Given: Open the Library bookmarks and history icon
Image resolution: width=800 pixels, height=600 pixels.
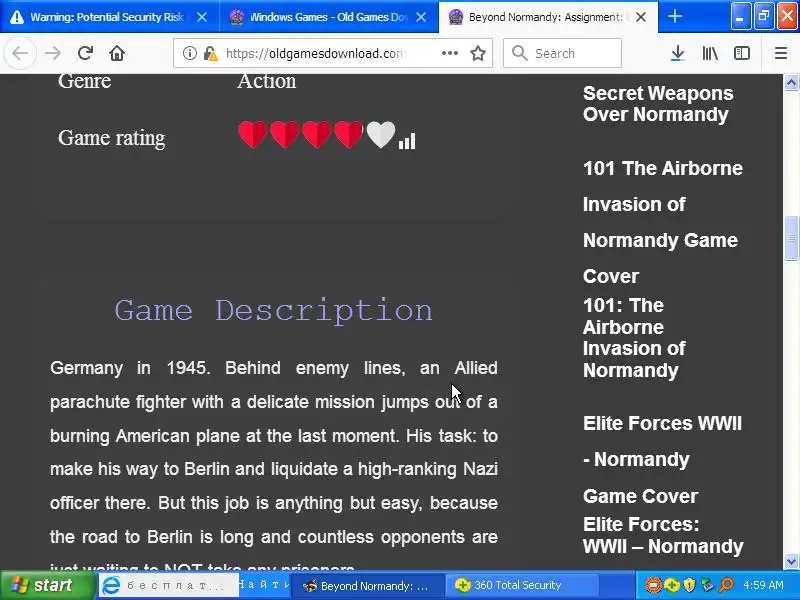Looking at the screenshot, I should tap(710, 53).
